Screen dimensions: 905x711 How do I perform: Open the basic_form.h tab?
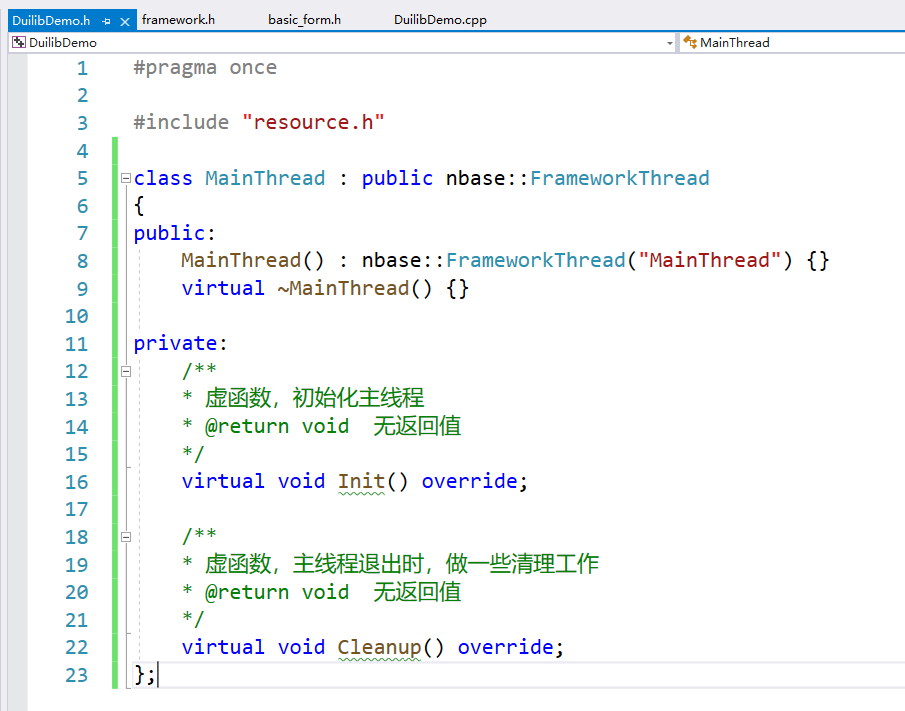point(304,20)
